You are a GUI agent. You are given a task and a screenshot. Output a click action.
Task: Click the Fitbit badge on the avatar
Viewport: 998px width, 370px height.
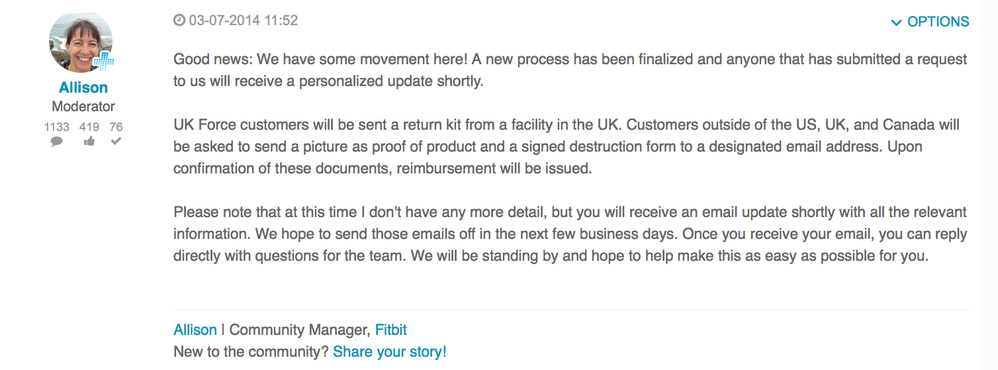(103, 62)
